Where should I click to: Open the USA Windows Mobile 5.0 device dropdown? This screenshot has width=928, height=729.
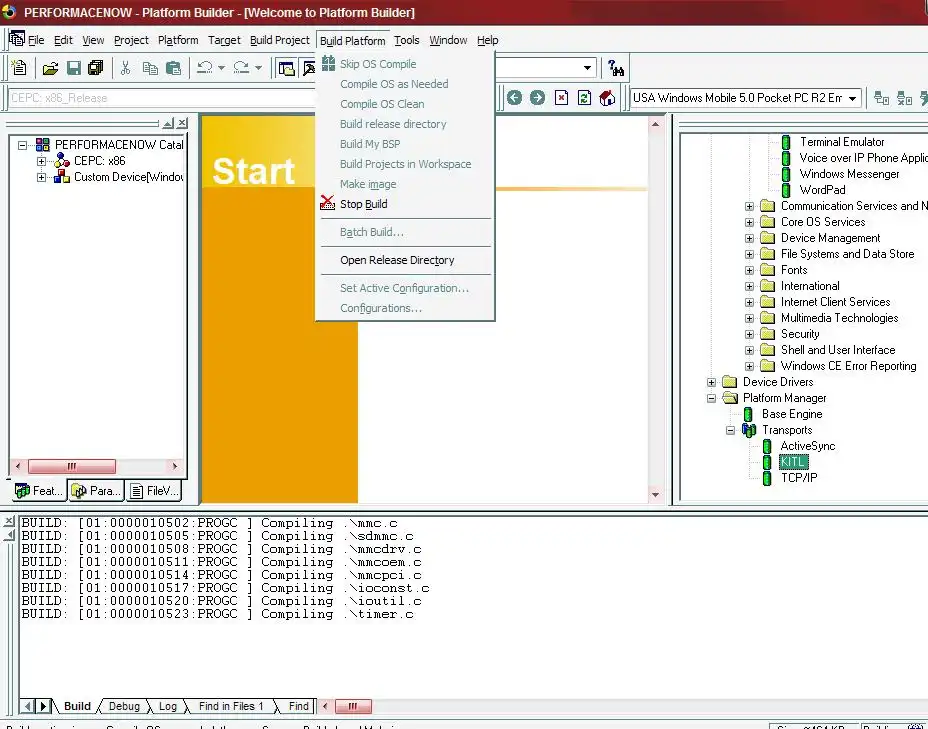point(852,98)
